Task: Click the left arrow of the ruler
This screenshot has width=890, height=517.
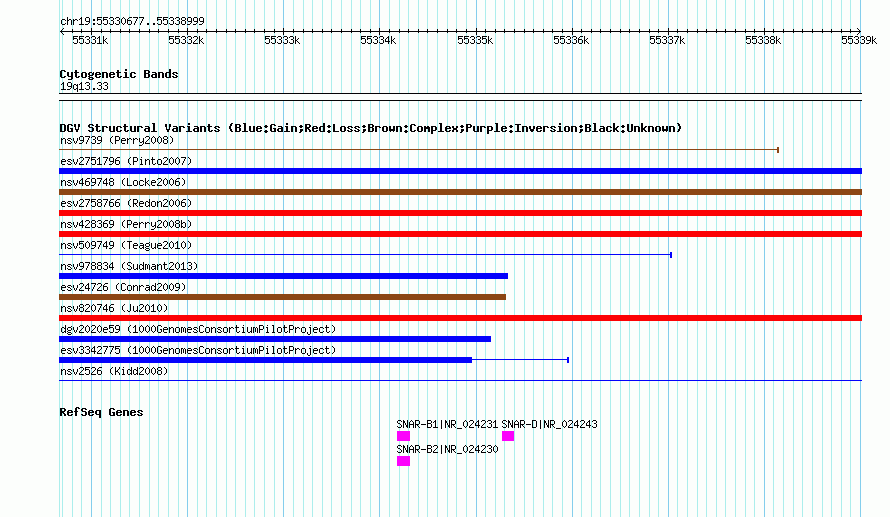Action: [62, 32]
